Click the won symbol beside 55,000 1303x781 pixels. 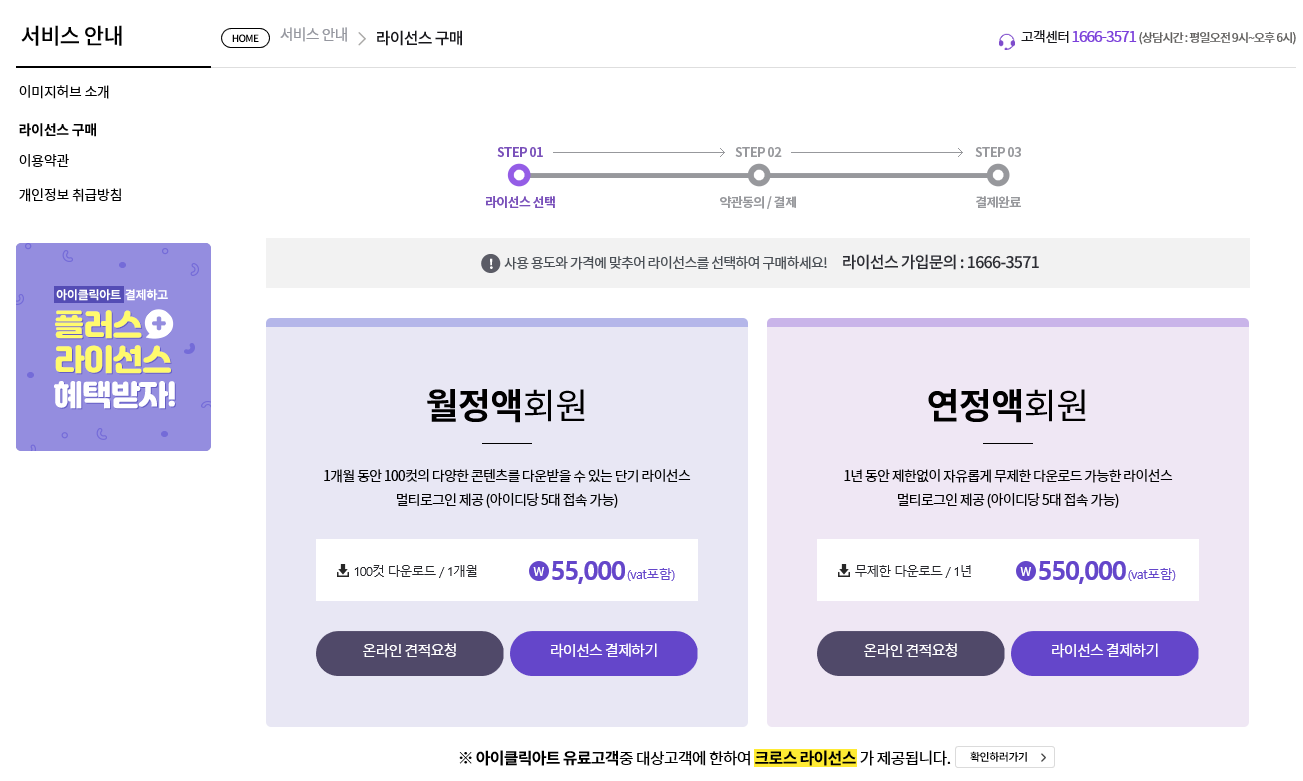[x=539, y=572]
